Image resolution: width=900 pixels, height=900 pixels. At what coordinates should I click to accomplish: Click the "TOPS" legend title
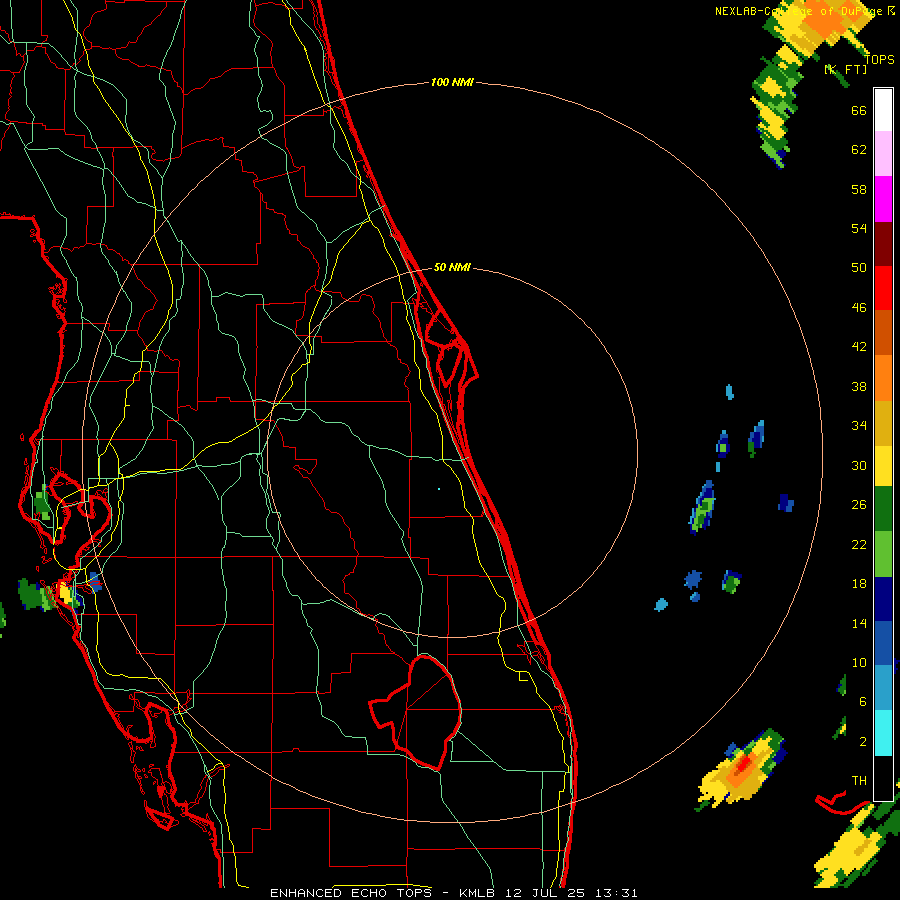pos(879,59)
